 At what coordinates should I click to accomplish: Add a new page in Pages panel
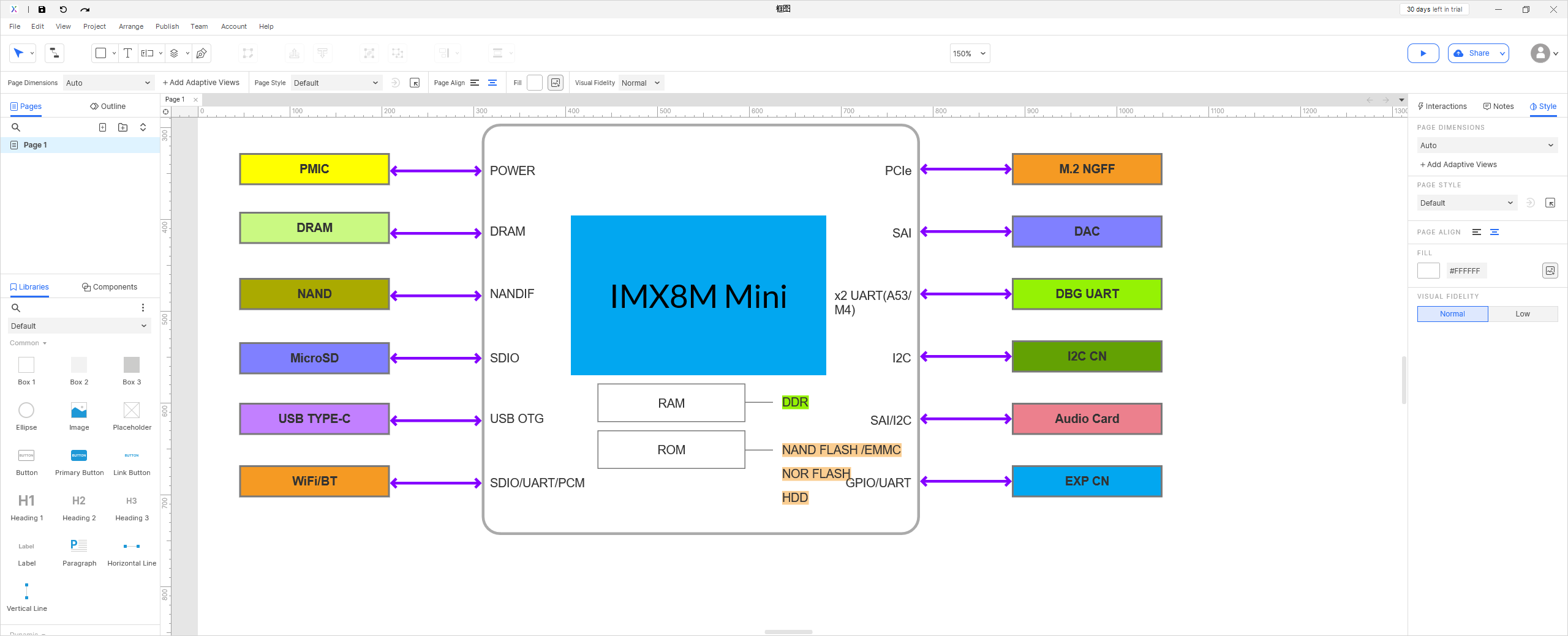103,127
